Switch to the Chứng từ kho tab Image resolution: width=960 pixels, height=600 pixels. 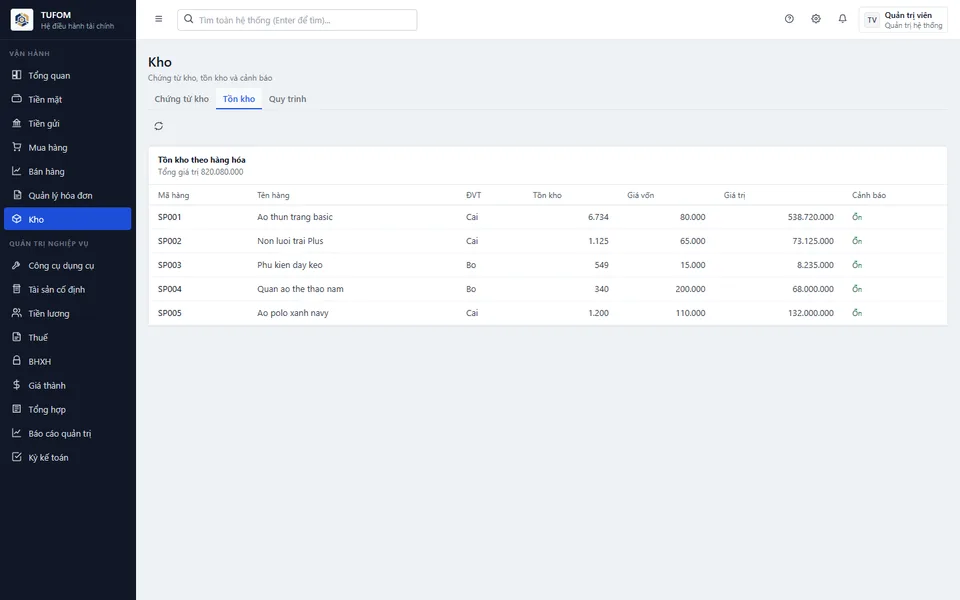(181, 99)
